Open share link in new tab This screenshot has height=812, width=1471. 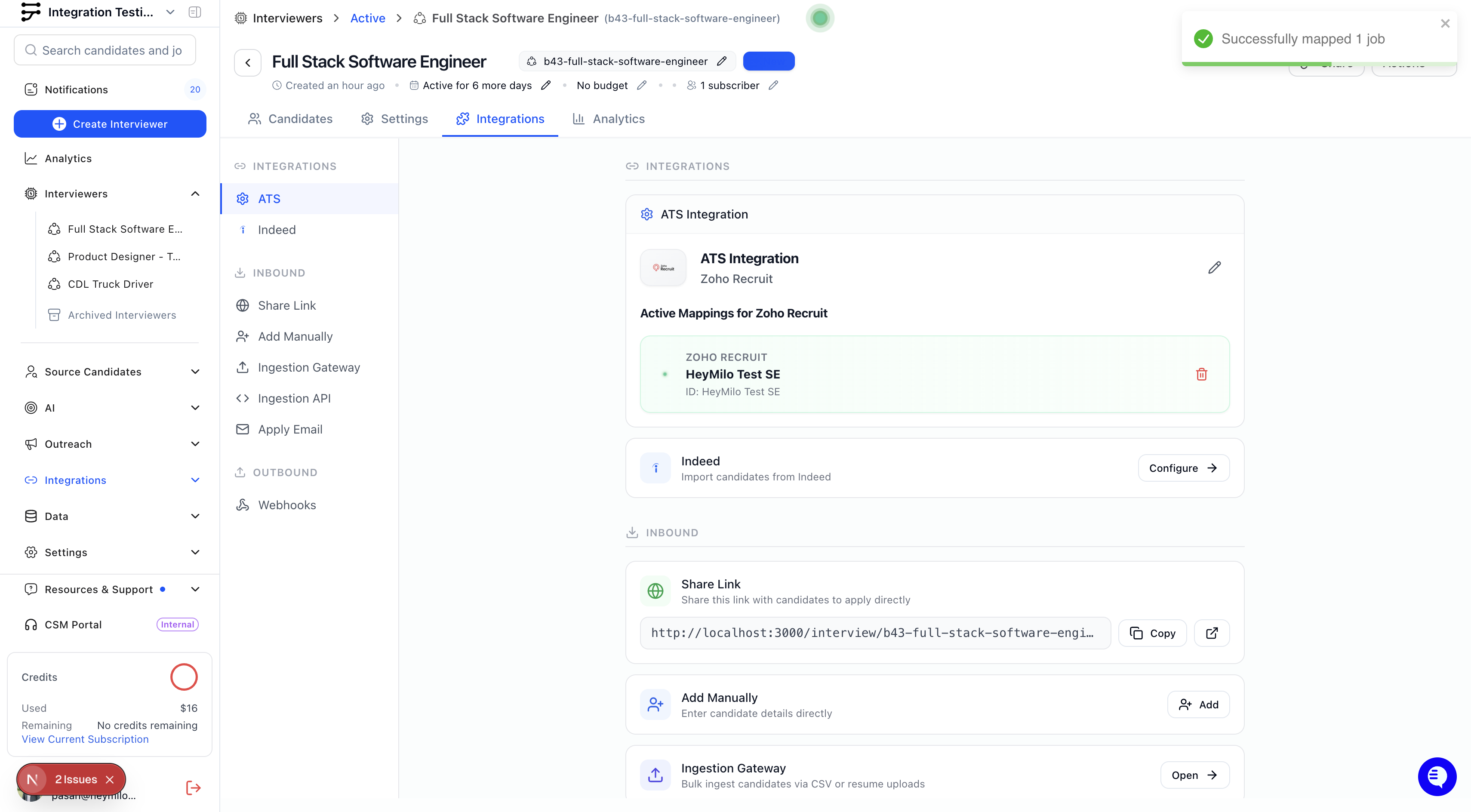click(x=1211, y=633)
